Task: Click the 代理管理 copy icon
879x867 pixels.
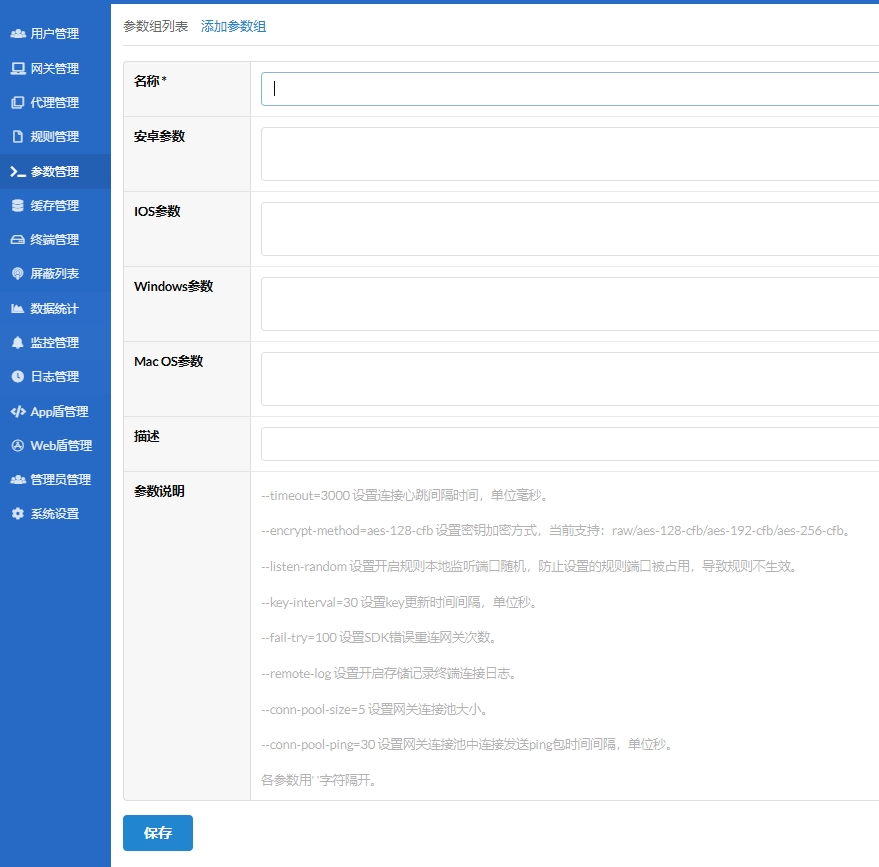Action: [x=18, y=103]
